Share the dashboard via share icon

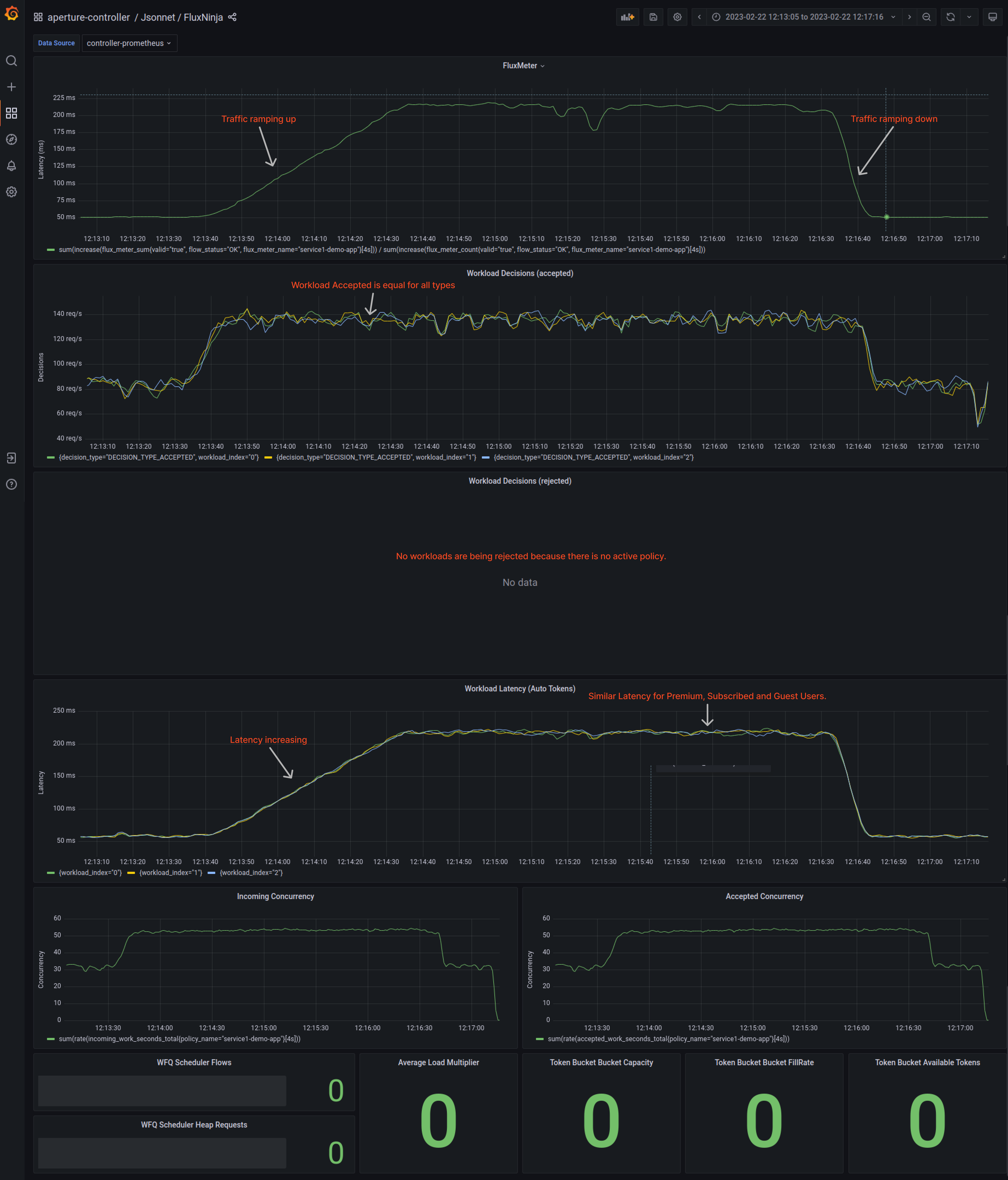point(232,17)
